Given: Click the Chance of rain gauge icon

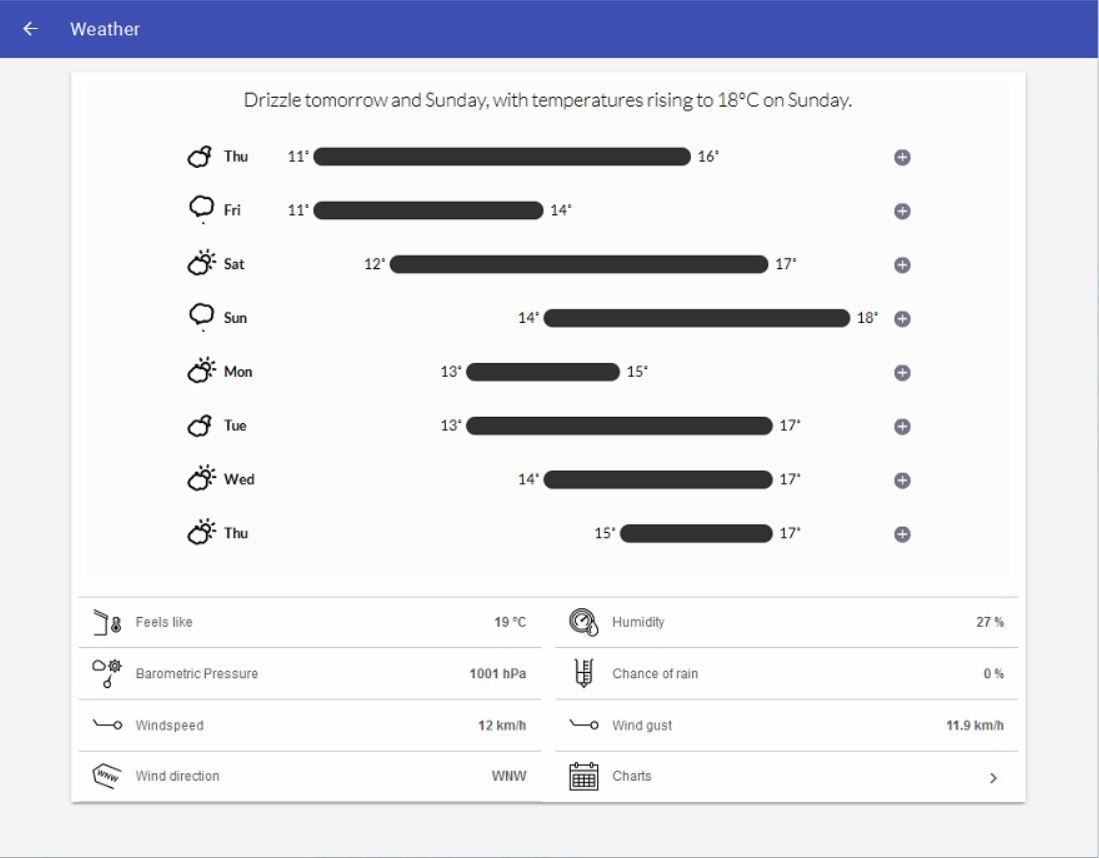Looking at the screenshot, I should [583, 674].
